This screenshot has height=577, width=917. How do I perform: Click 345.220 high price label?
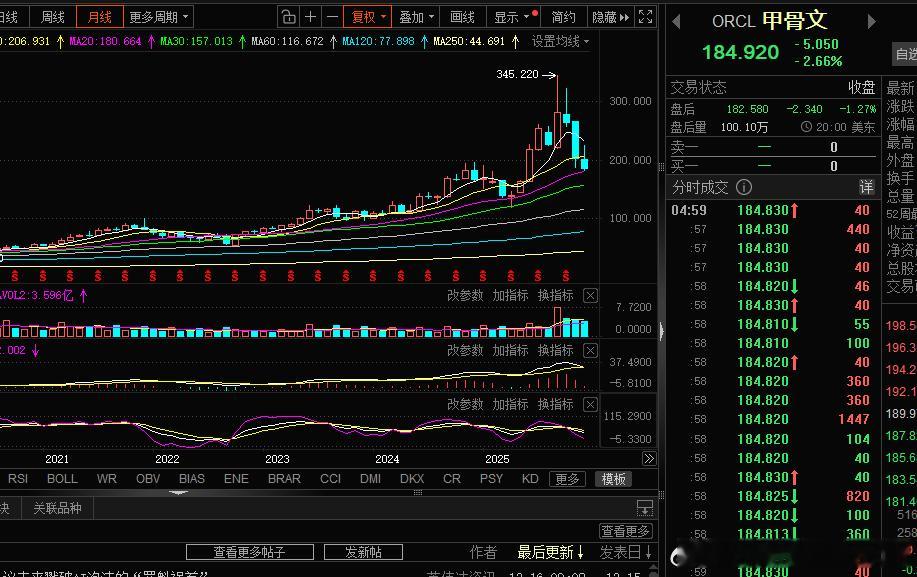click(x=517, y=74)
